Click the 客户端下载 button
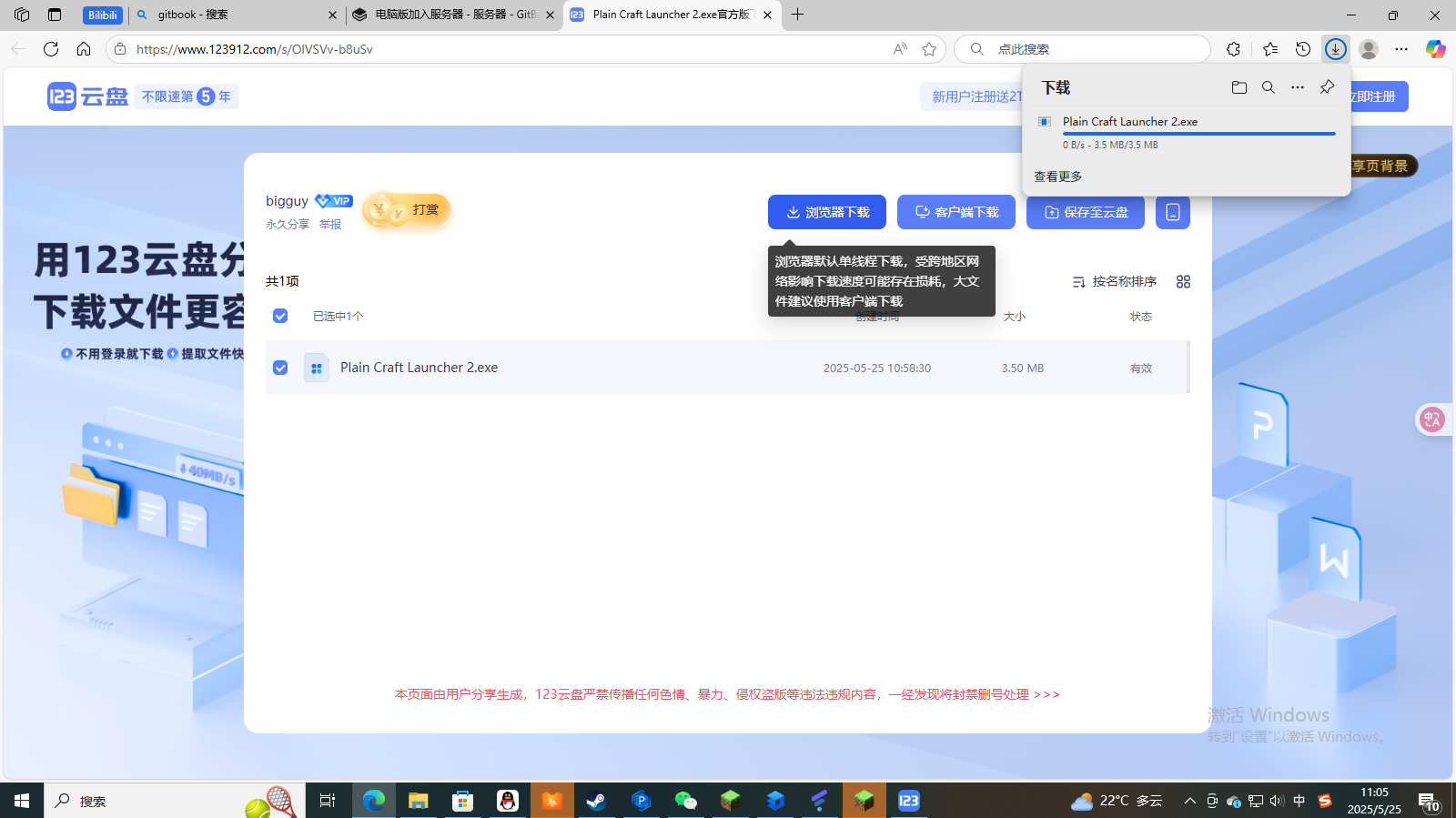This screenshot has height=818, width=1456. click(x=956, y=212)
